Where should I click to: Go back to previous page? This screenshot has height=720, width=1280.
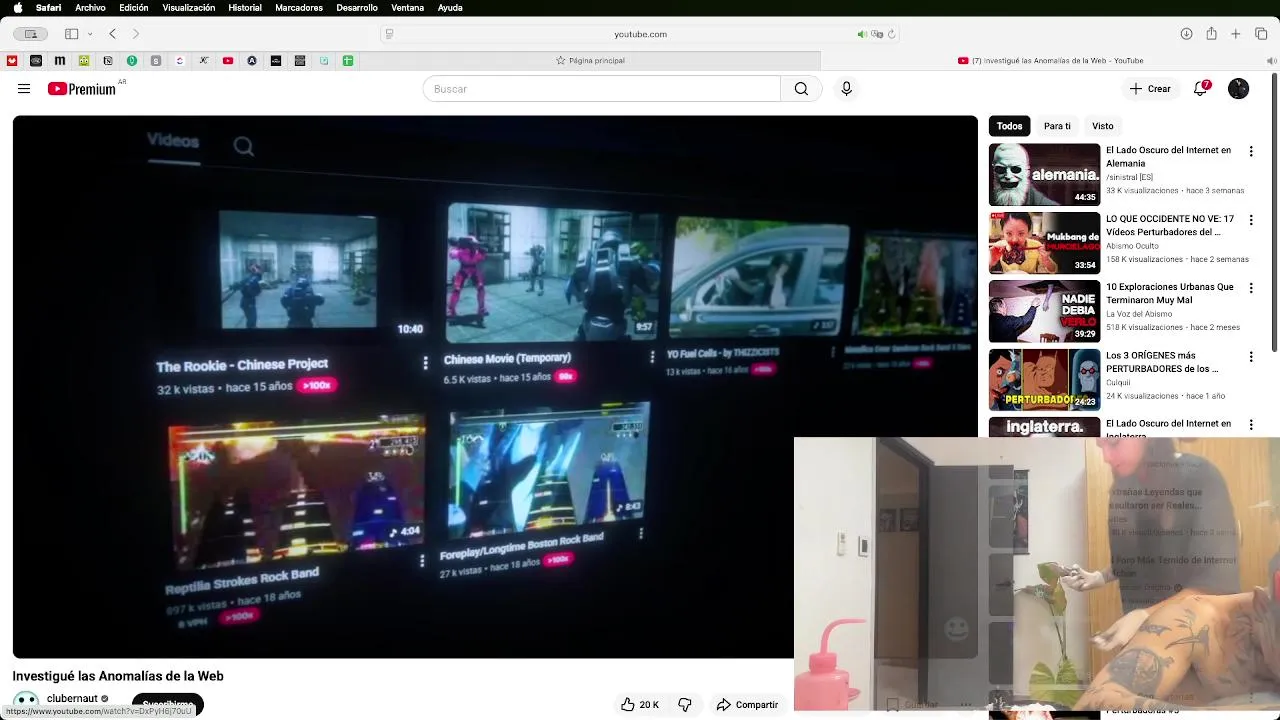112,34
